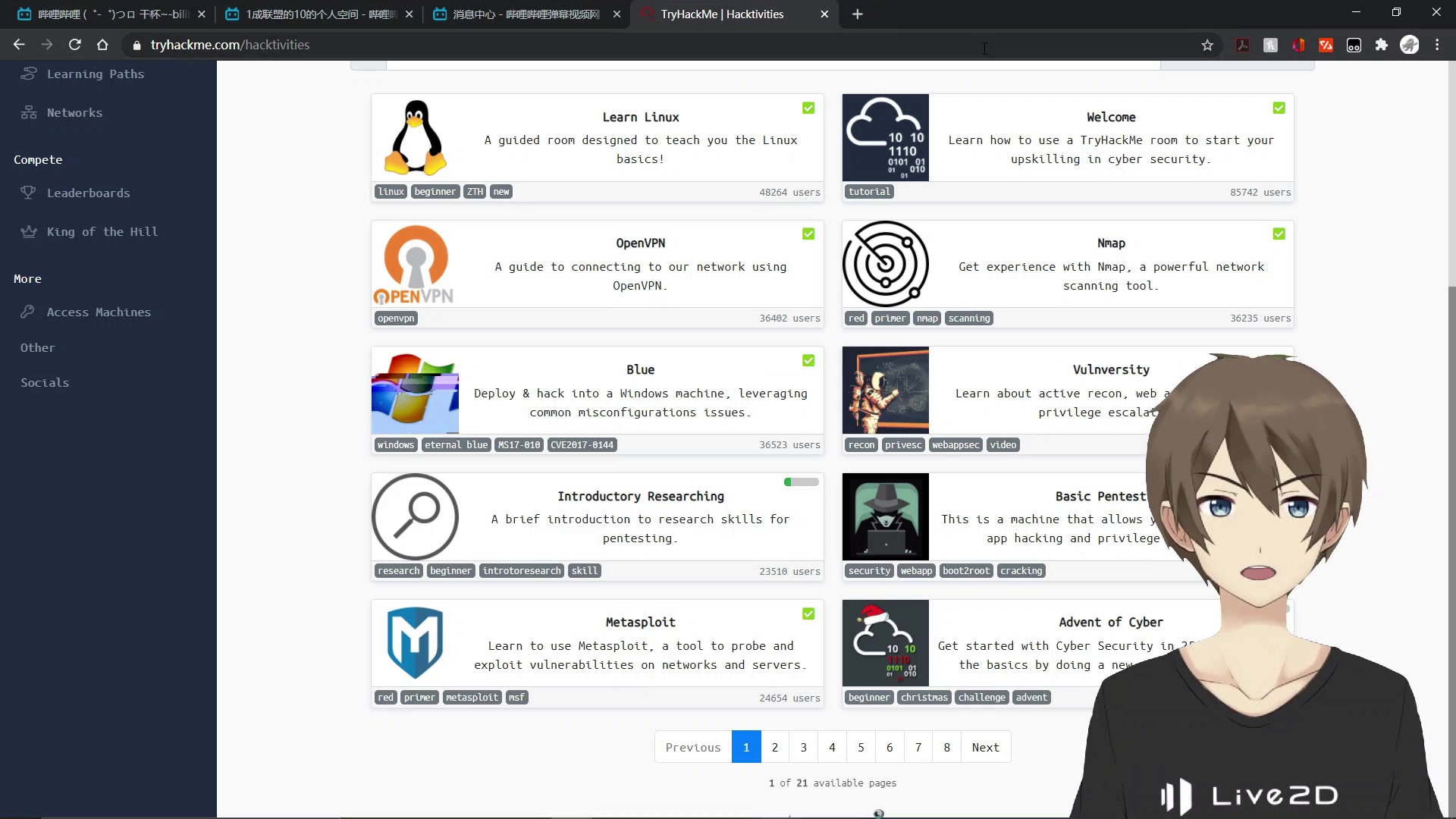
Task: Open the Socials sidebar menu item
Action: coord(45,382)
